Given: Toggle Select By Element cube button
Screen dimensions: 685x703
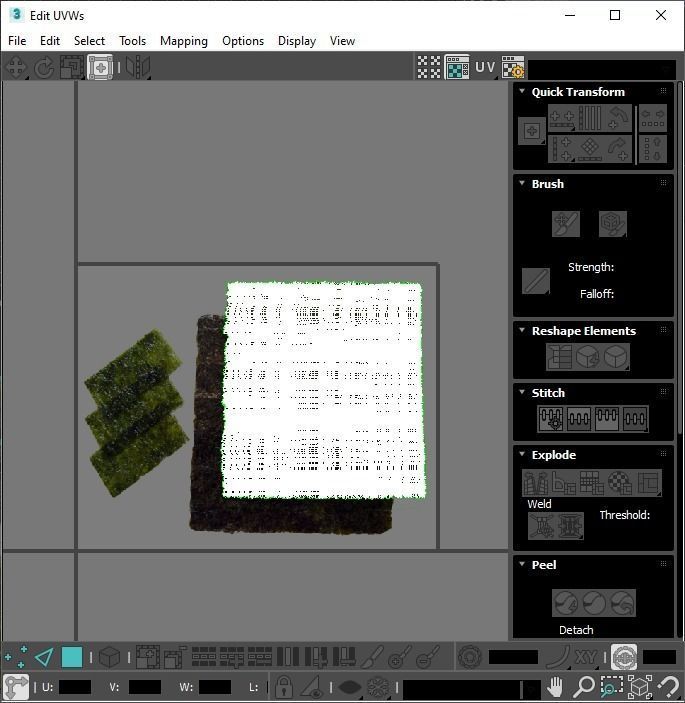Looking at the screenshot, I should point(109,657).
